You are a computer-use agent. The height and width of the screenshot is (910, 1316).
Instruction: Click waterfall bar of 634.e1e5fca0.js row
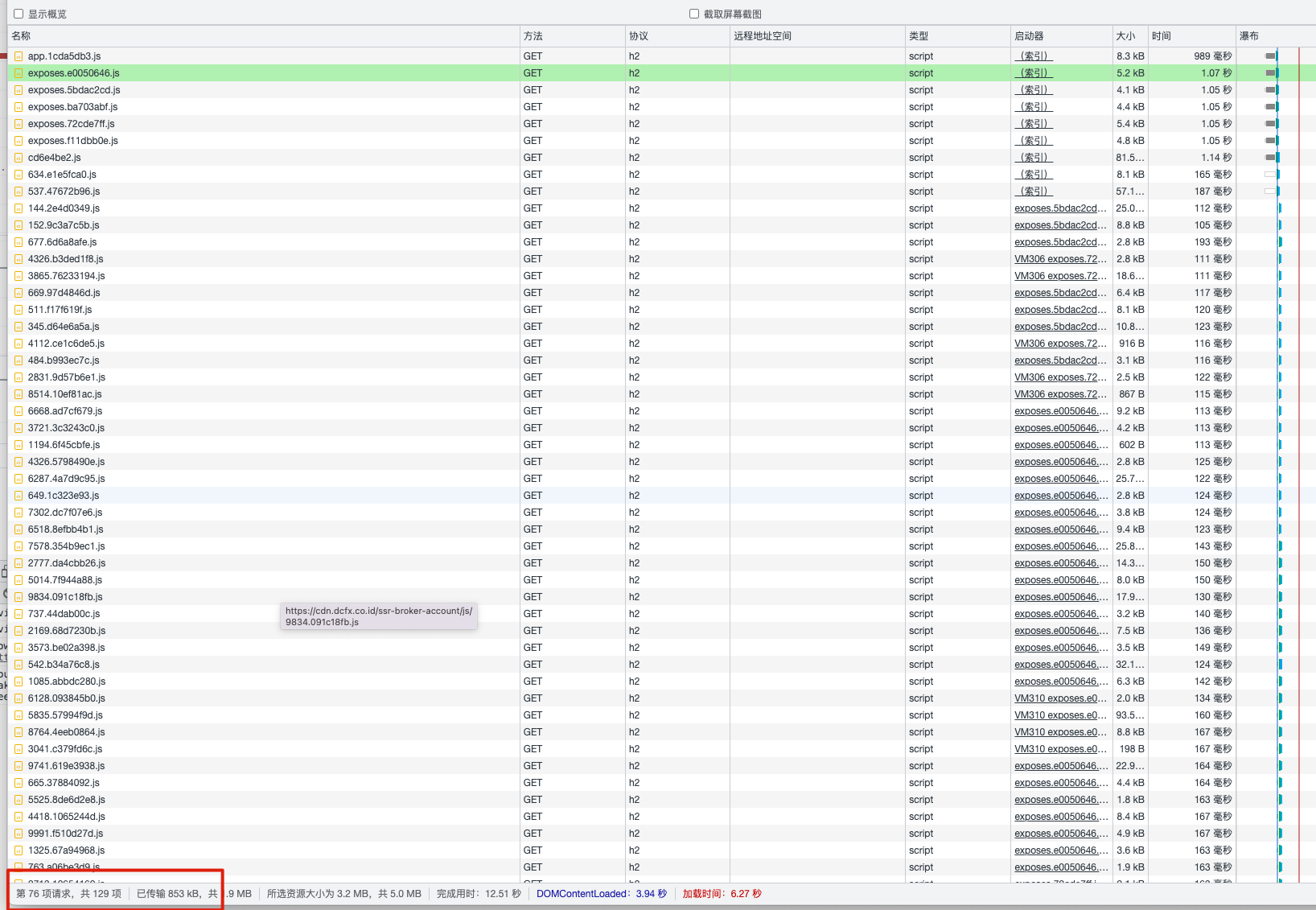pos(1272,175)
